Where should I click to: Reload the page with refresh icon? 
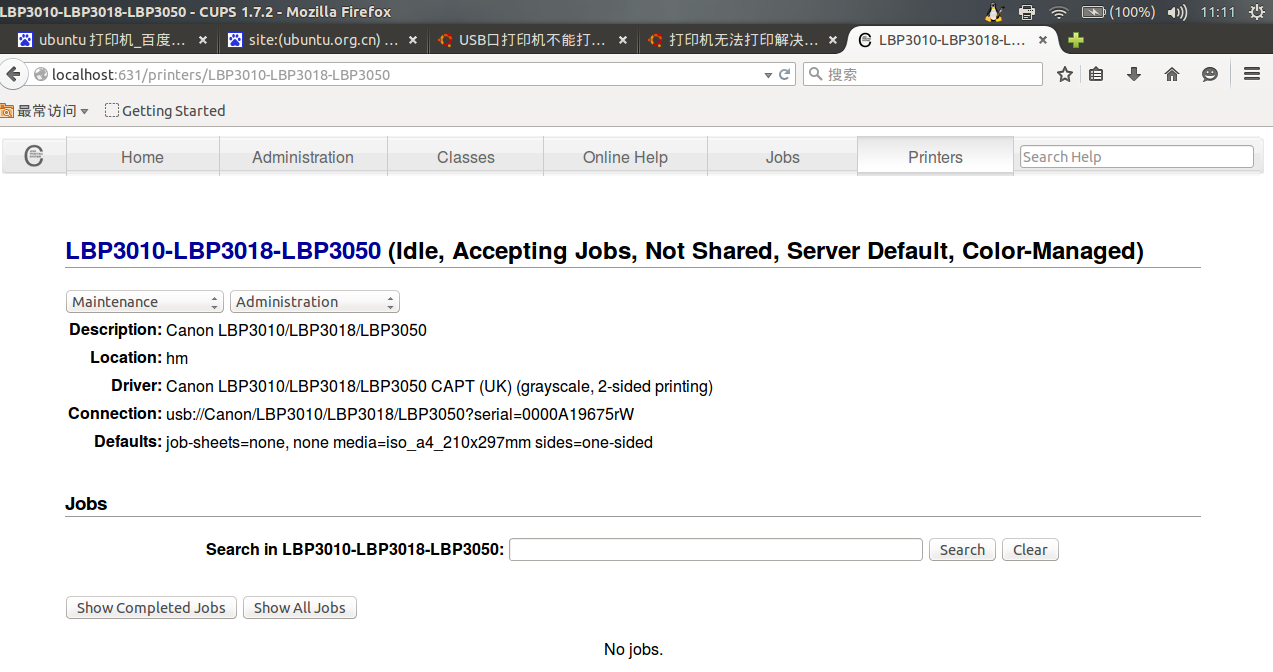(785, 74)
